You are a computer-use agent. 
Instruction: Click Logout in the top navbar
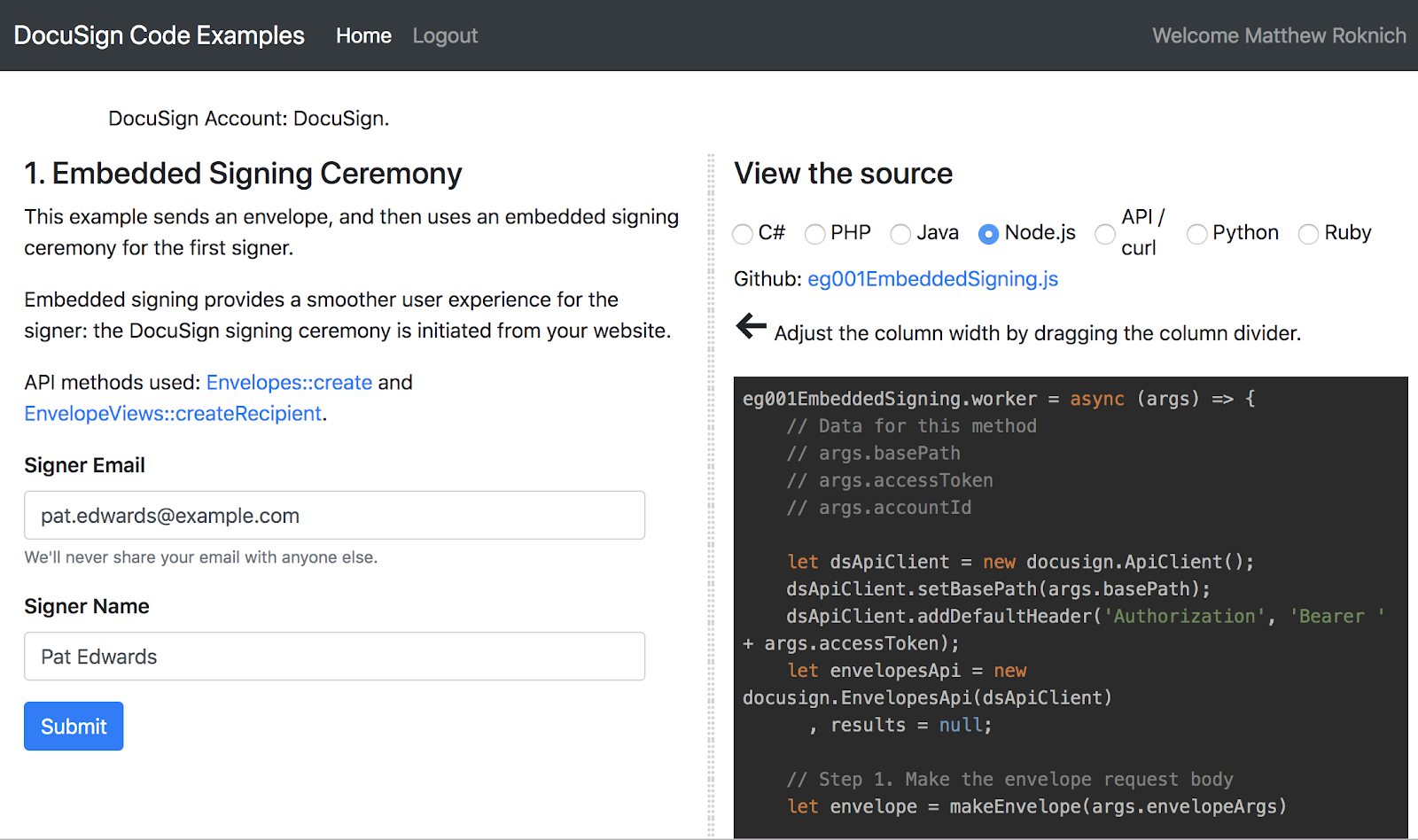click(x=445, y=35)
